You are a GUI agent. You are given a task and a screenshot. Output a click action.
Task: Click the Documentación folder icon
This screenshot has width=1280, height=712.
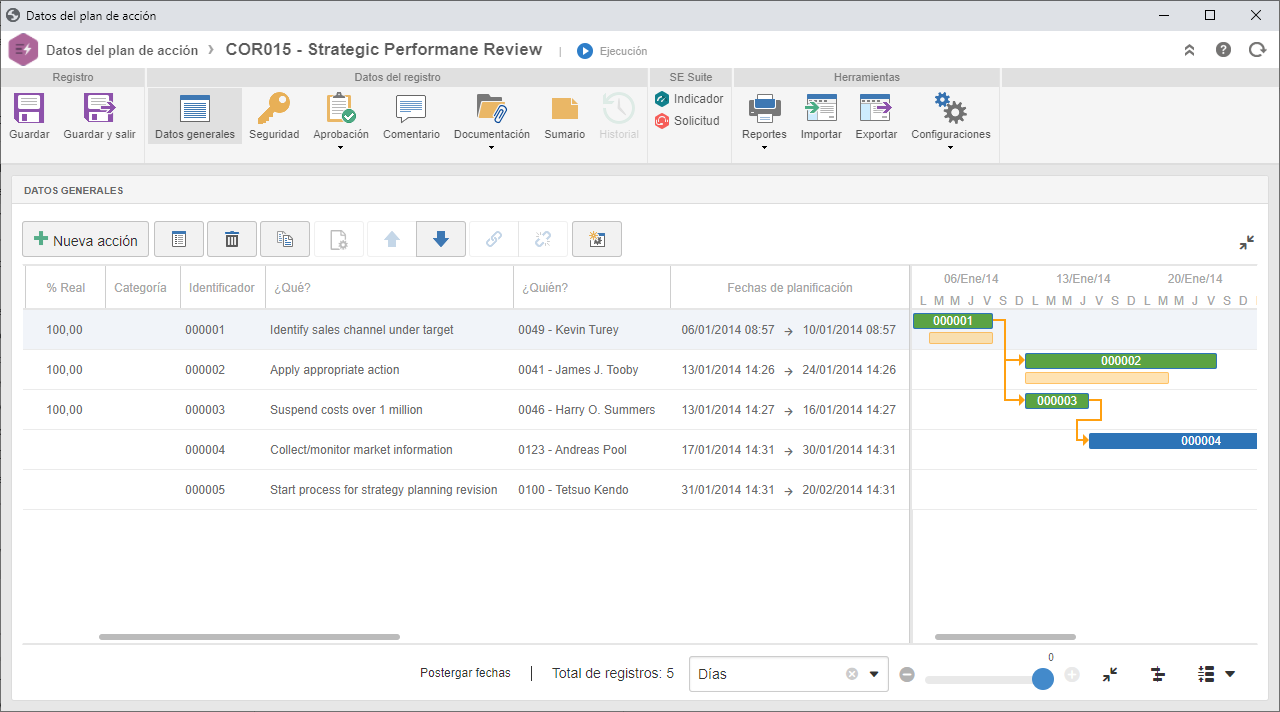[492, 108]
